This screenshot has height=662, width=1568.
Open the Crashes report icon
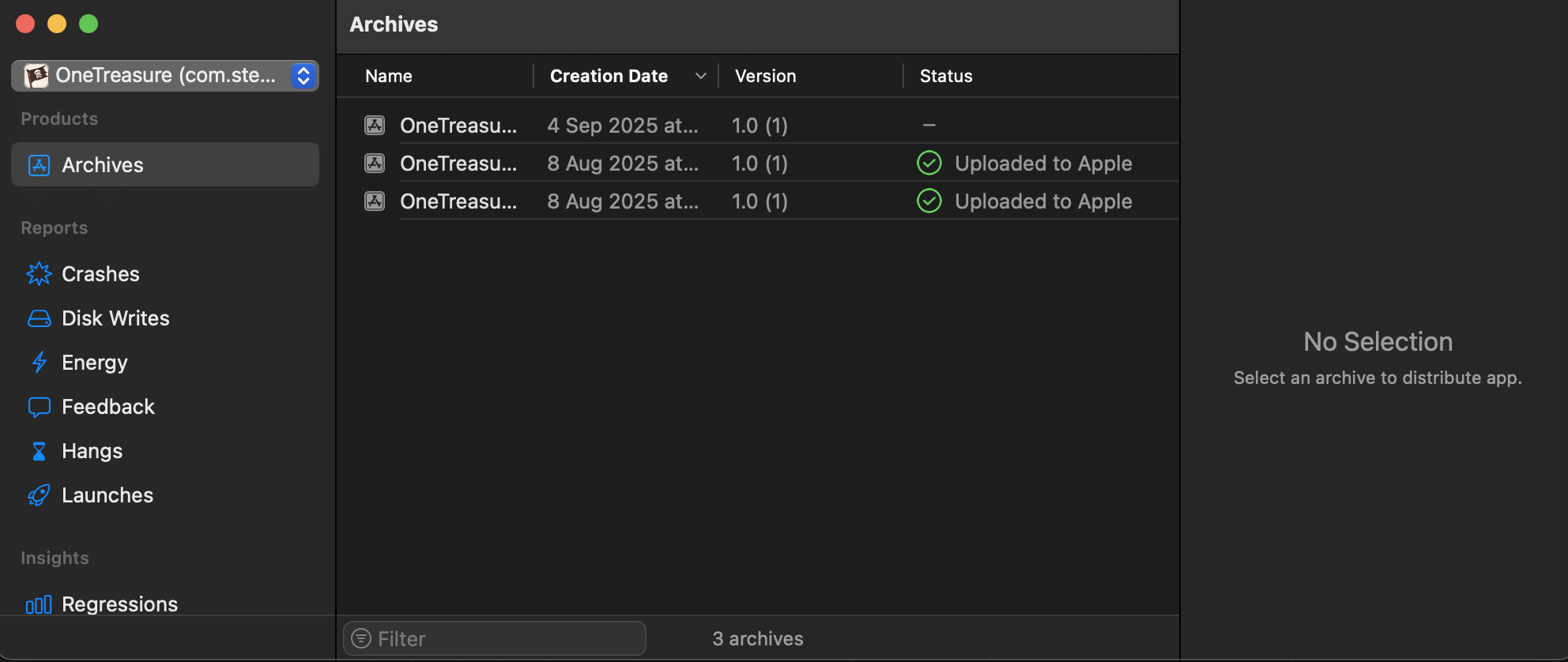39,274
